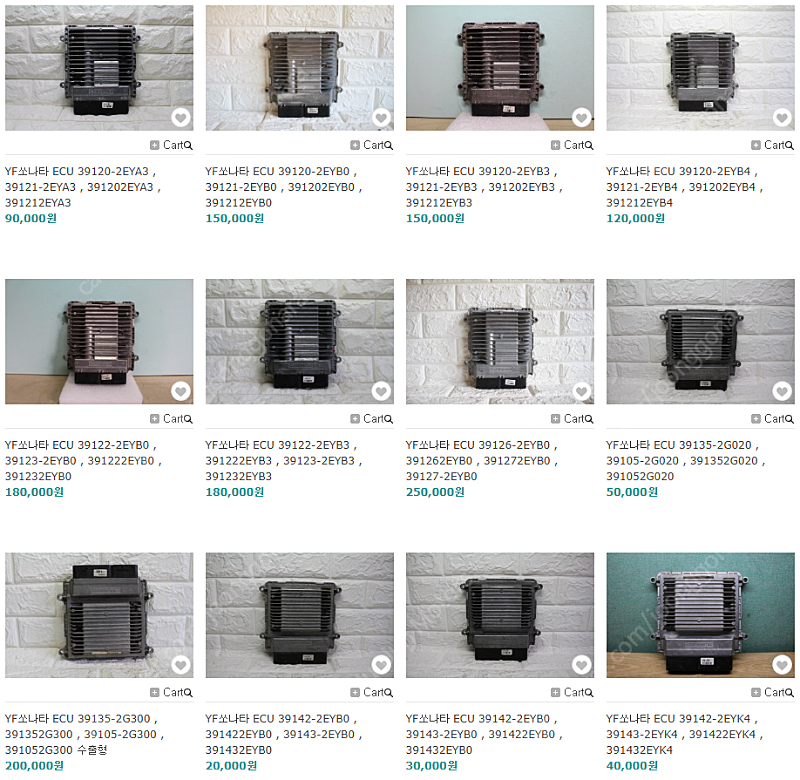Viewport: 800px width, 780px height.
Task: Open magnifier preview for 39135-2G020 ECU
Action: click(x=790, y=419)
